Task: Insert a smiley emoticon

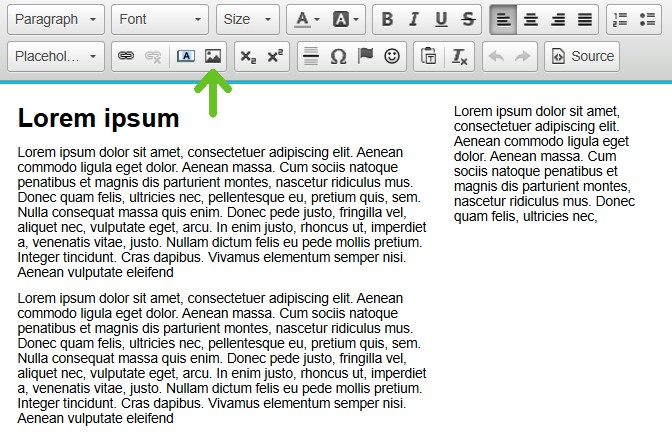Action: click(392, 56)
